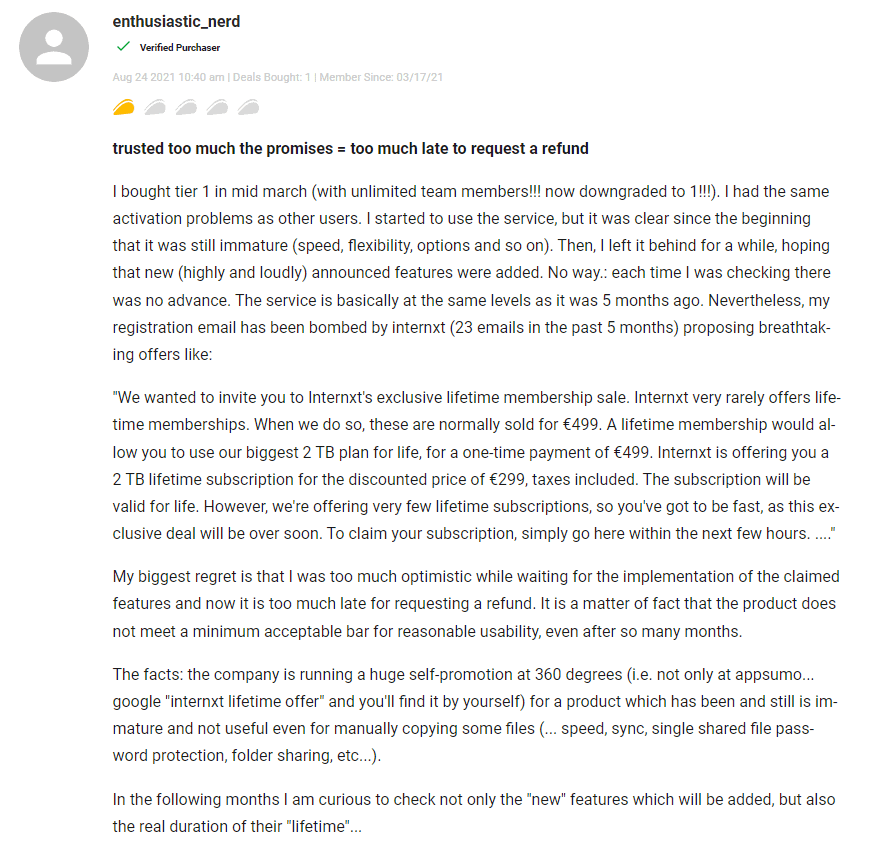The height and width of the screenshot is (850, 870).
Task: Click the first yellow taco rating icon
Action: tap(124, 107)
